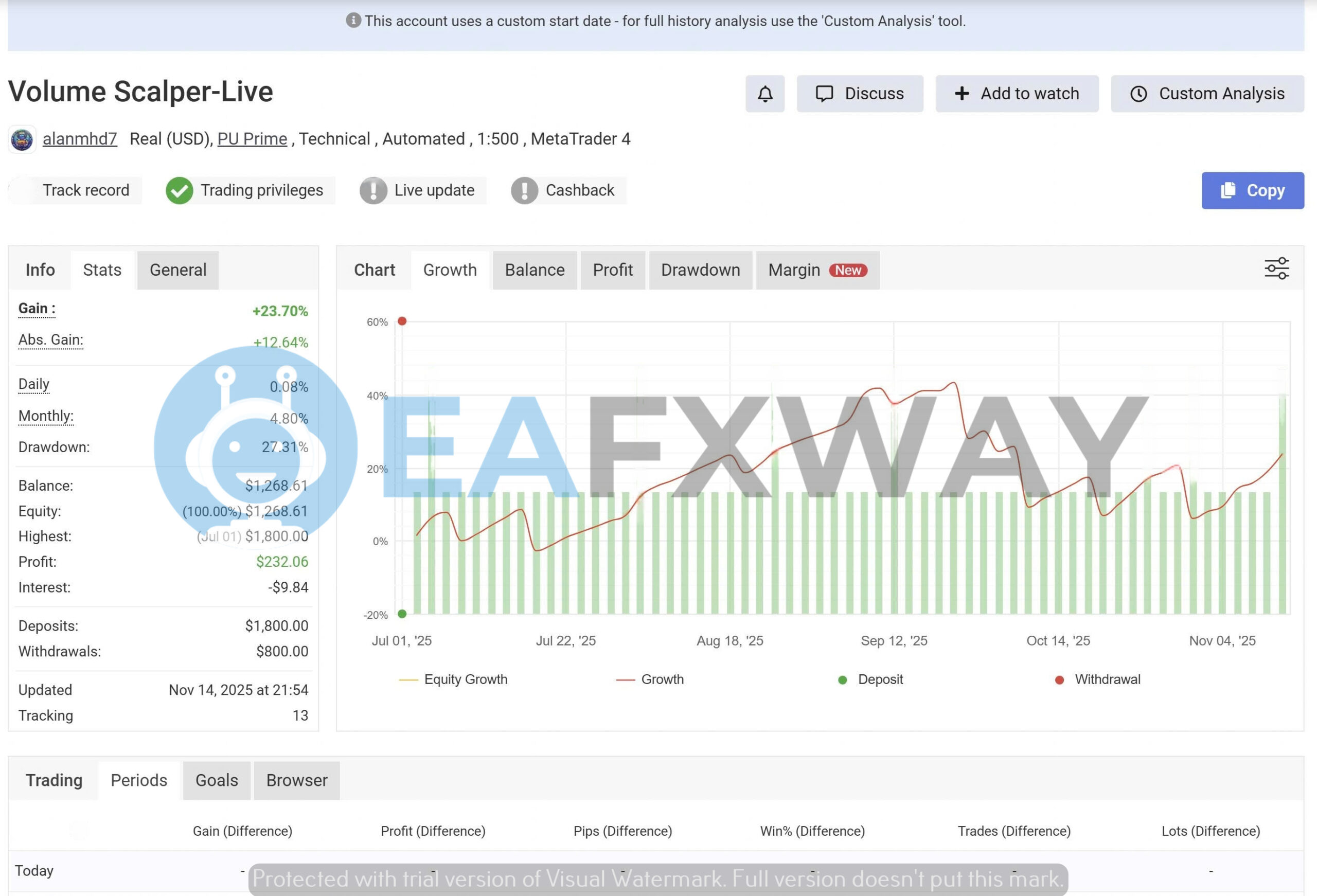1317x896 pixels.
Task: Click the Cashback exclamation icon
Action: [524, 190]
